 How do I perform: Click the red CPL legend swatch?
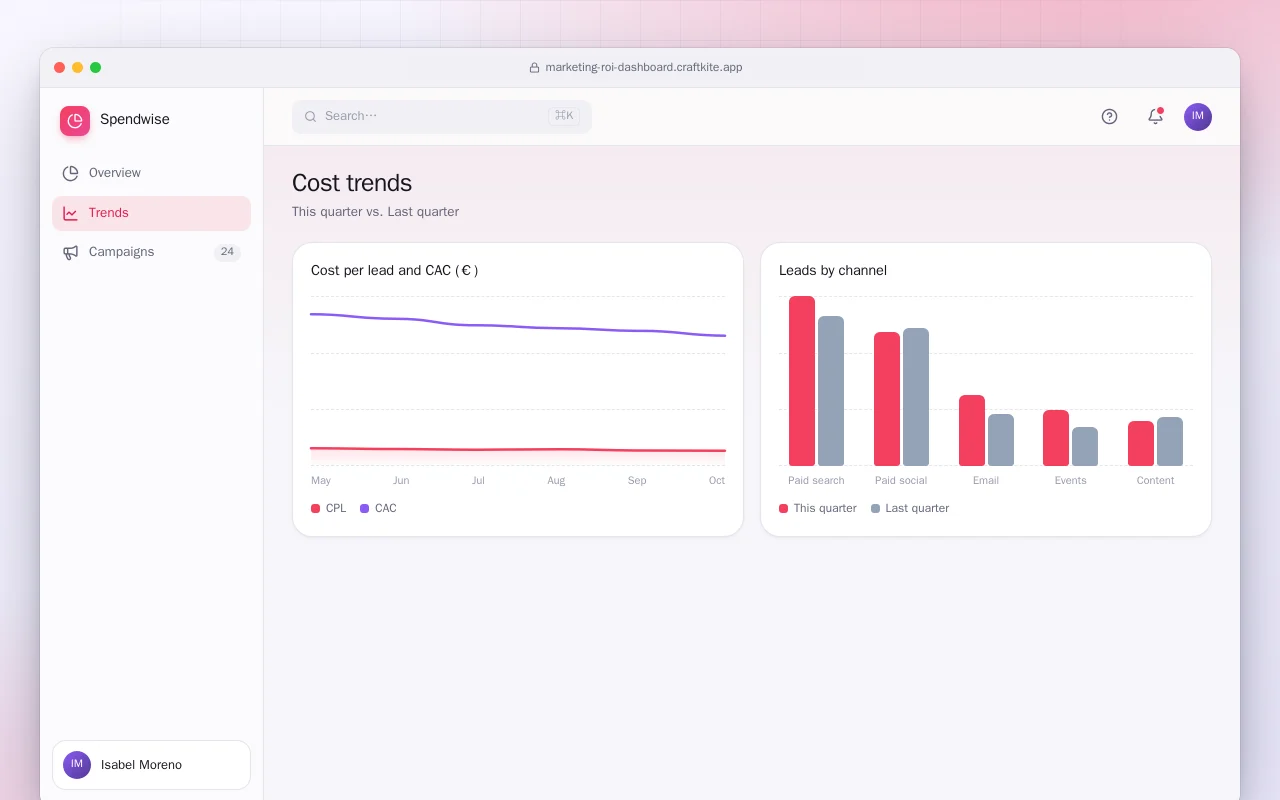pos(316,509)
